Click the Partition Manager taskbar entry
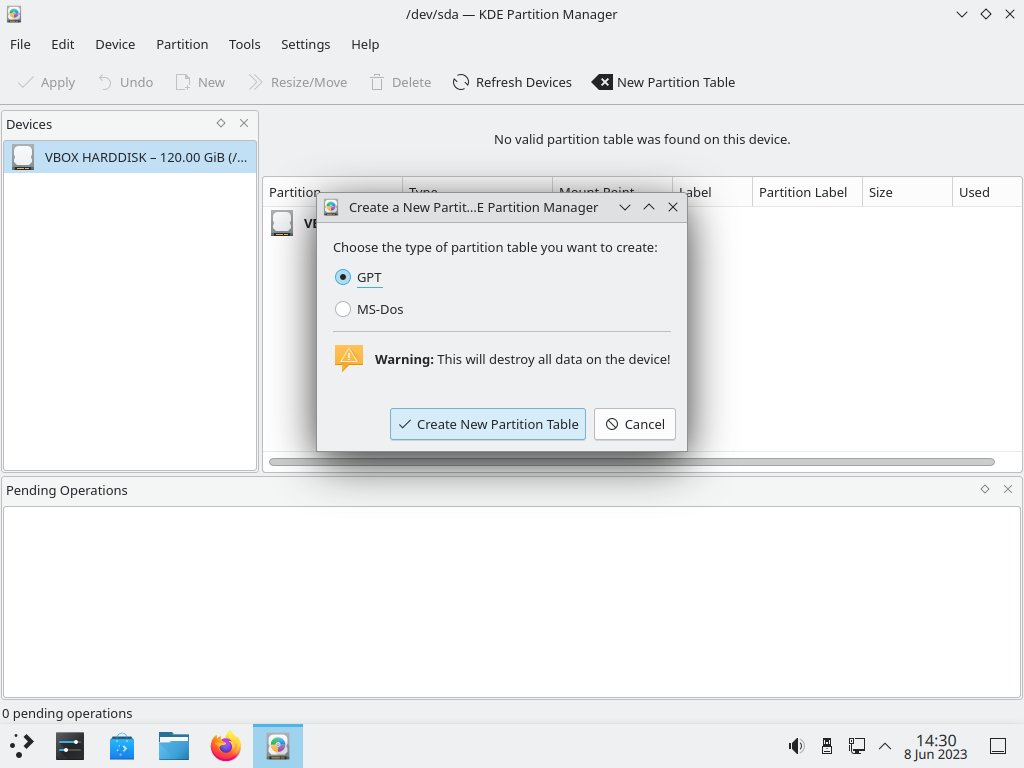Screen dimensions: 1024x768 pyautogui.click(x=278, y=746)
